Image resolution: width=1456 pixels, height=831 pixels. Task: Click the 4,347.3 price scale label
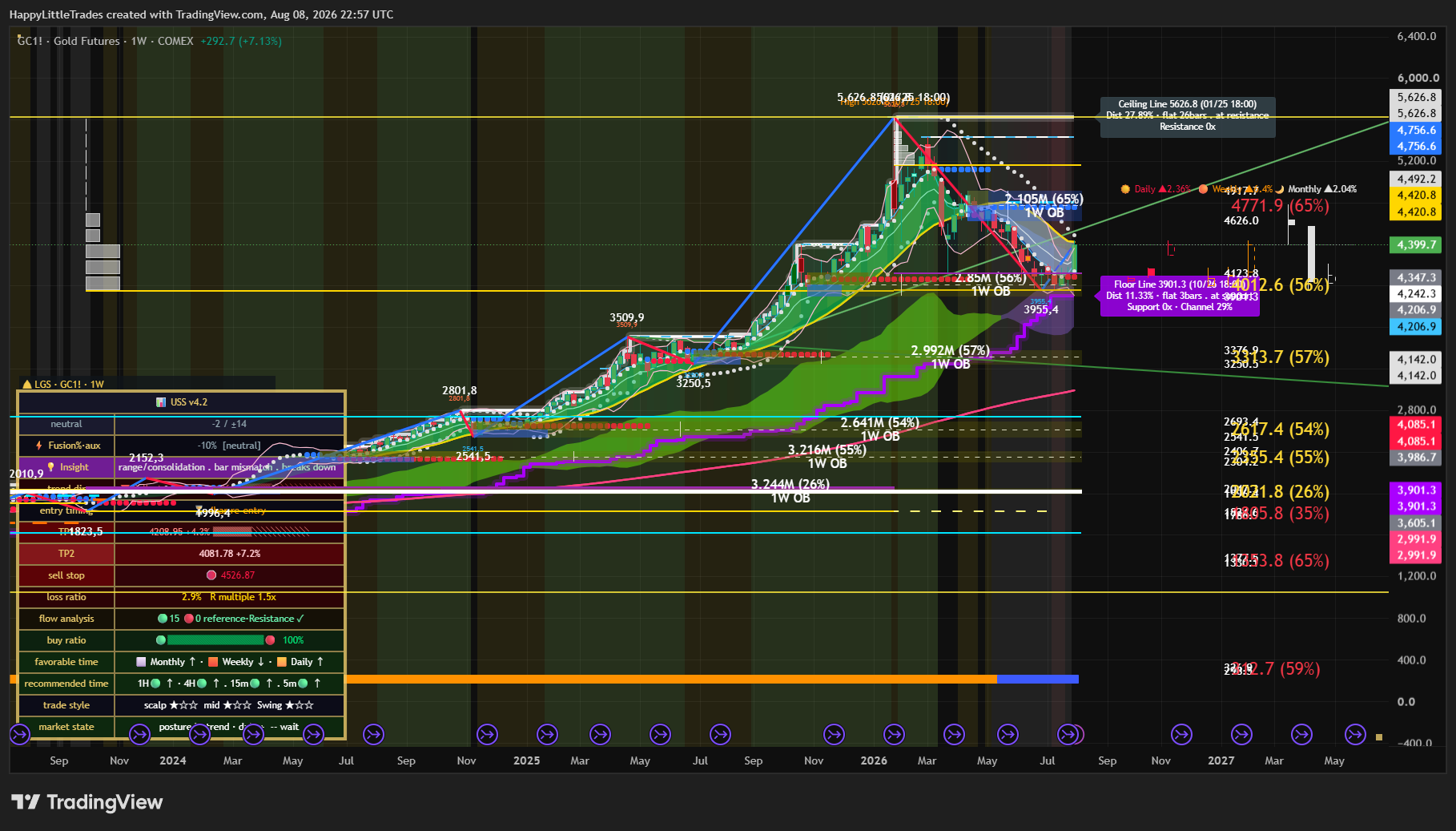(1417, 278)
